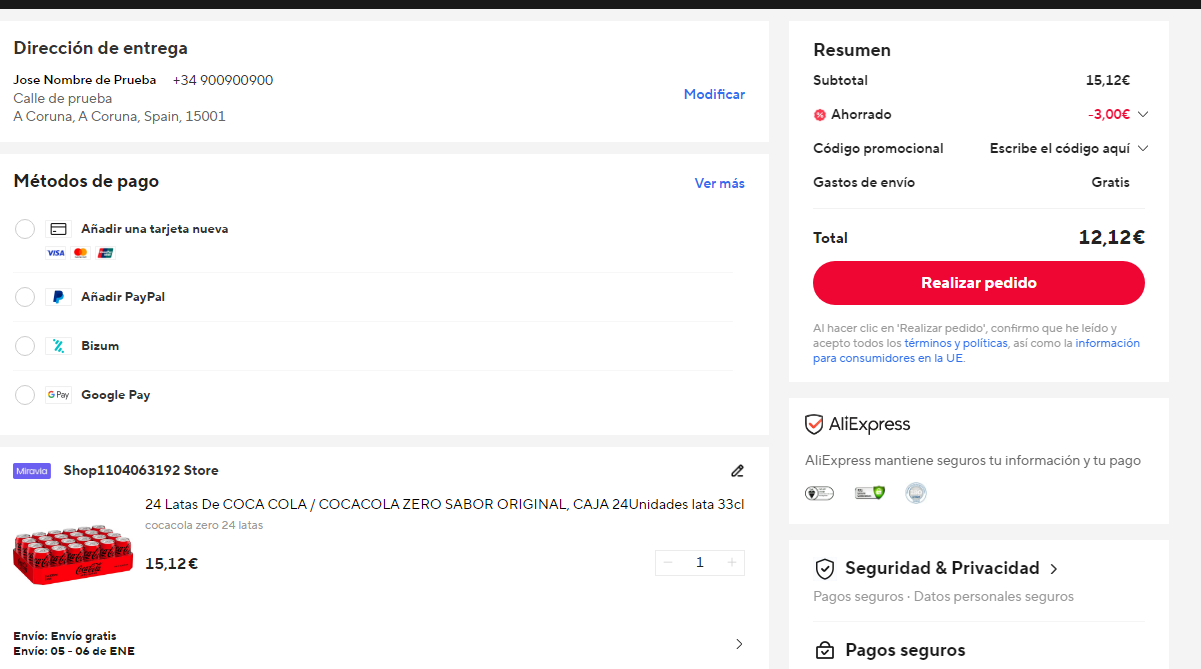Increase quantity with the plus button

732,563
